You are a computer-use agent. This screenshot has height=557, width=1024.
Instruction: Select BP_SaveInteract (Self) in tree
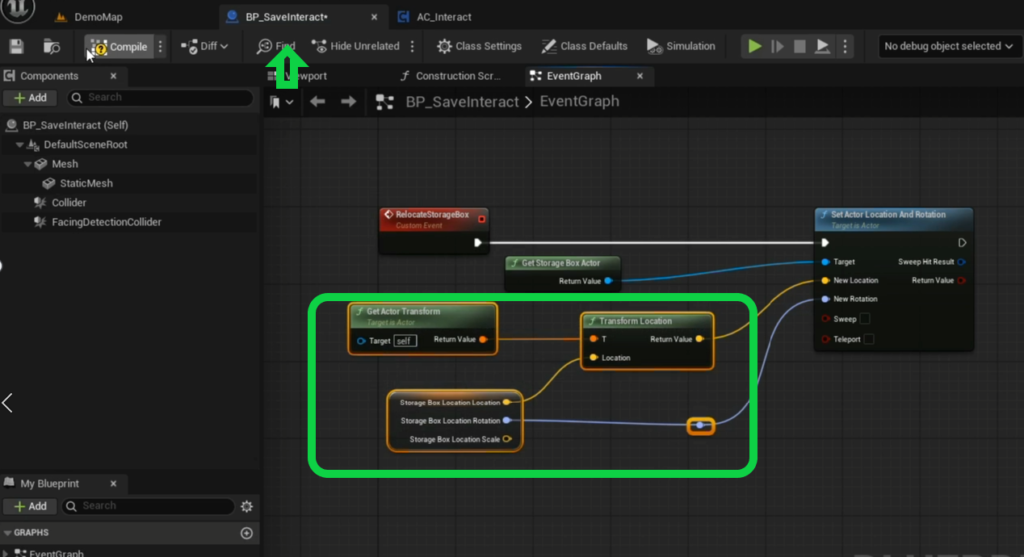click(x=75, y=125)
